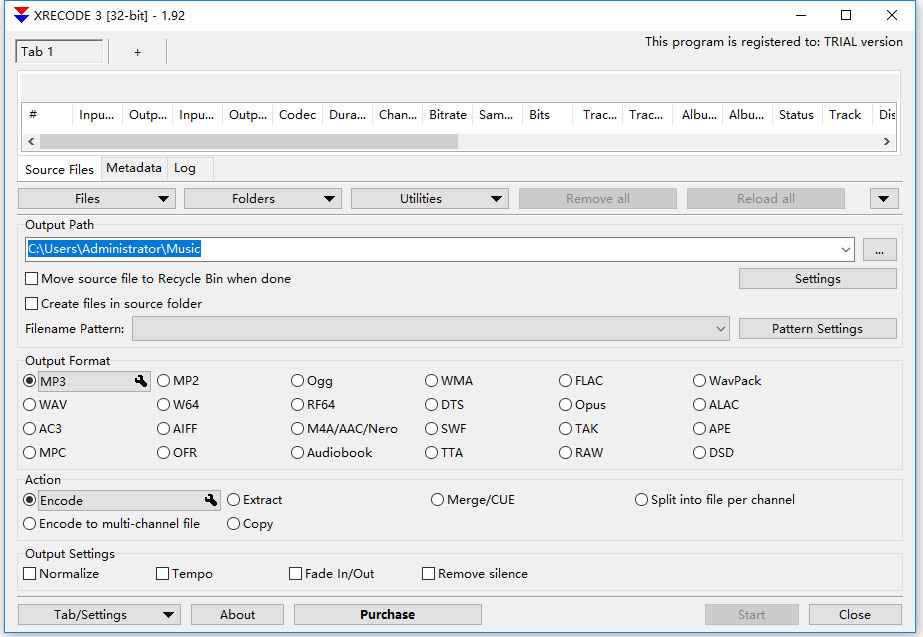This screenshot has width=923, height=637.
Task: Expand the Output Path history dropdown
Action: [846, 250]
